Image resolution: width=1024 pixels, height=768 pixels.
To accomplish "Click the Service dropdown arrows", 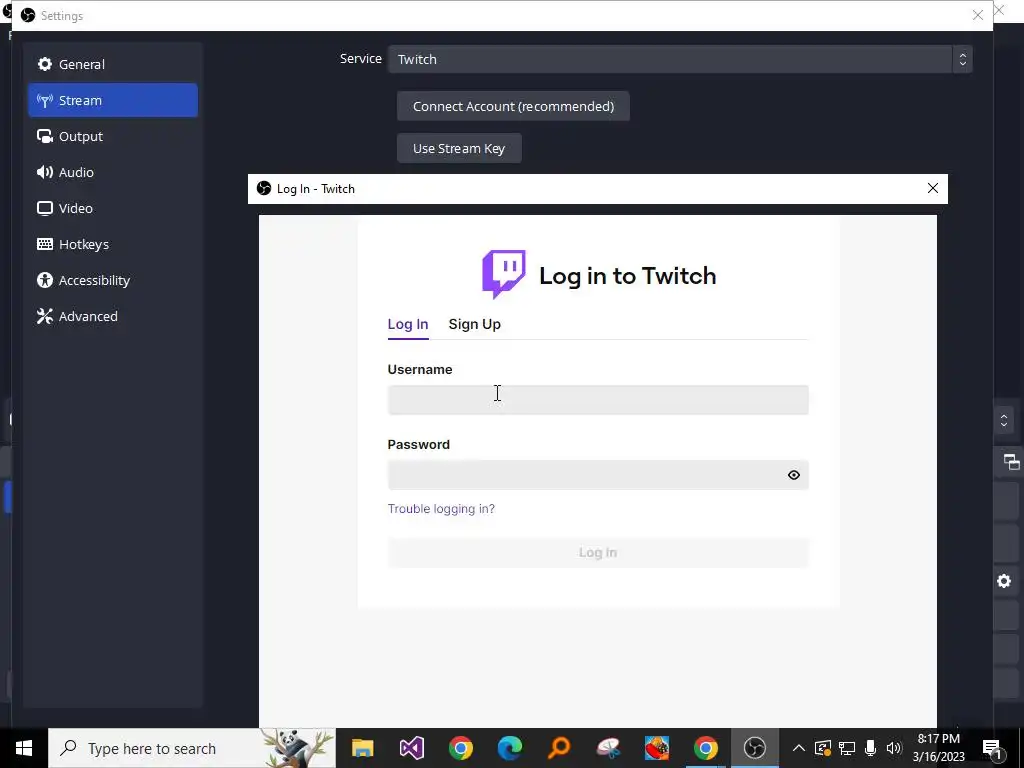I will click(x=962, y=59).
